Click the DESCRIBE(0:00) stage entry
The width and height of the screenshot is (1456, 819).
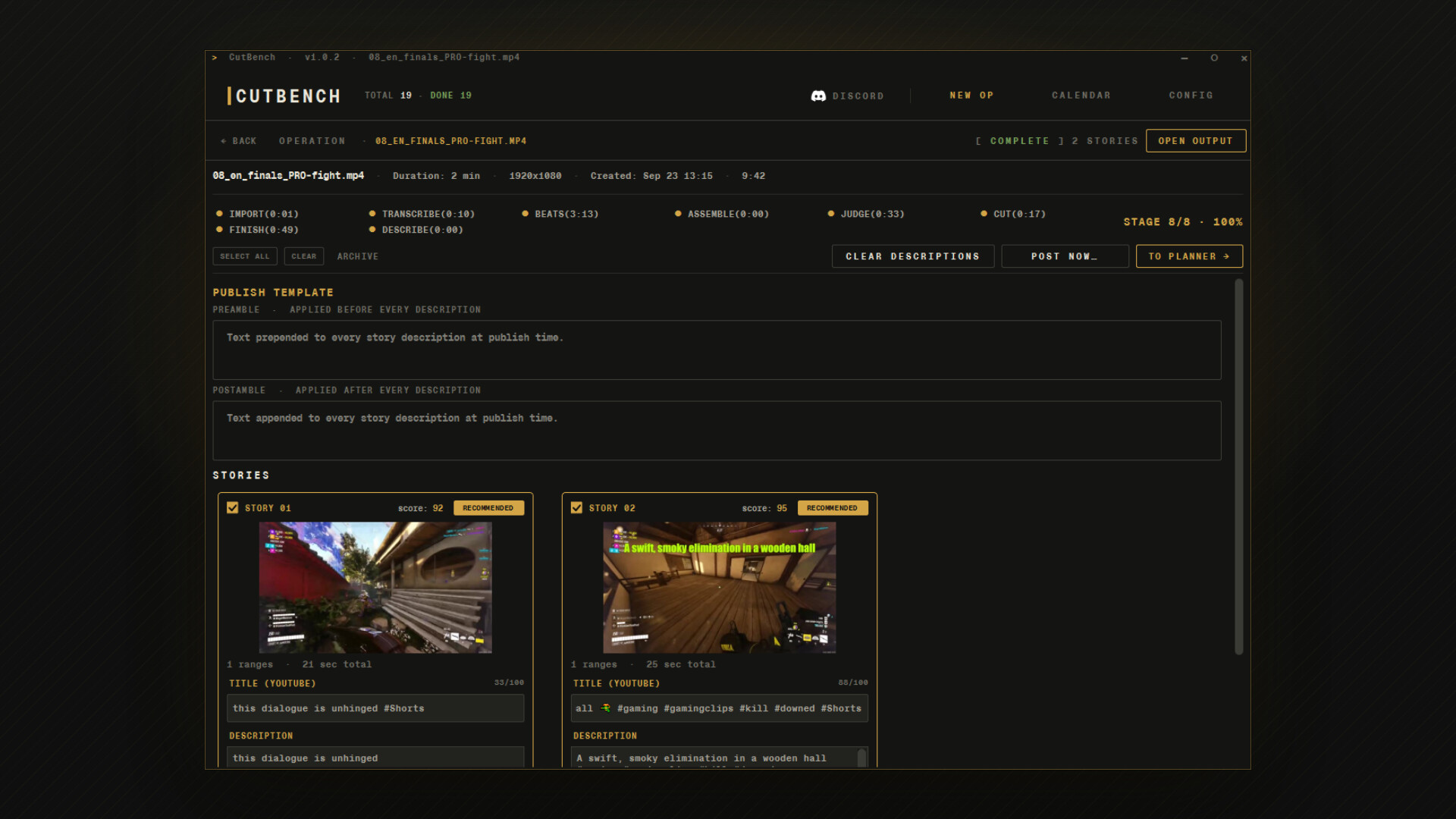[x=416, y=230]
